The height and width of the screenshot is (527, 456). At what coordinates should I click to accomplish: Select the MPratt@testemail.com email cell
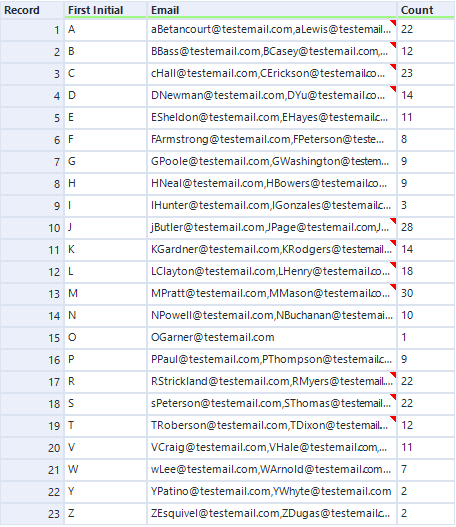pos(272,294)
